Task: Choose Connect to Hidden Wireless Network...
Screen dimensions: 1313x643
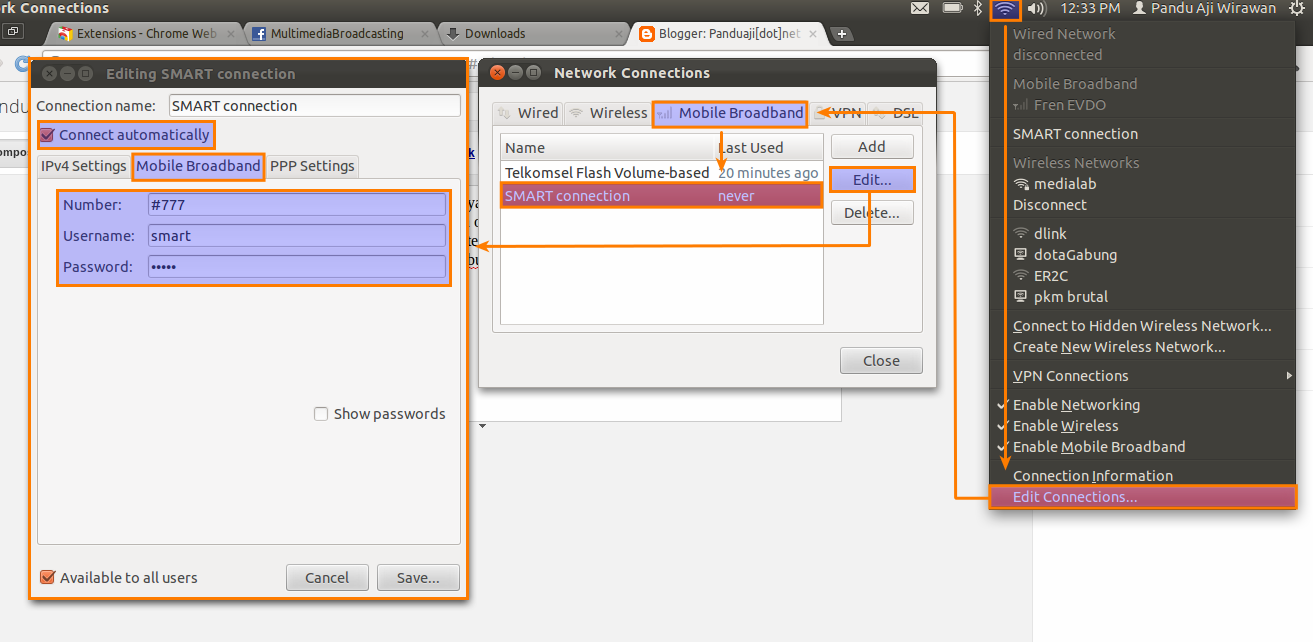Action: (1142, 326)
